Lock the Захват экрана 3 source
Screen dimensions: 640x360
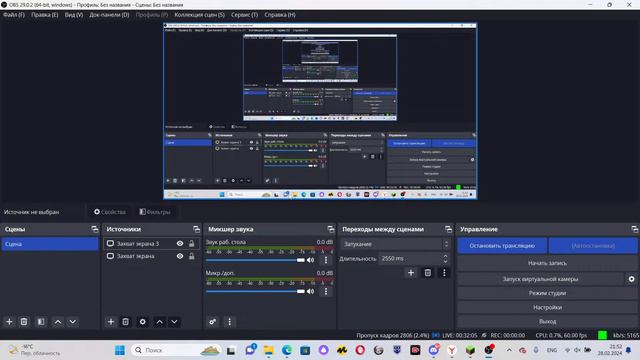[x=191, y=244]
